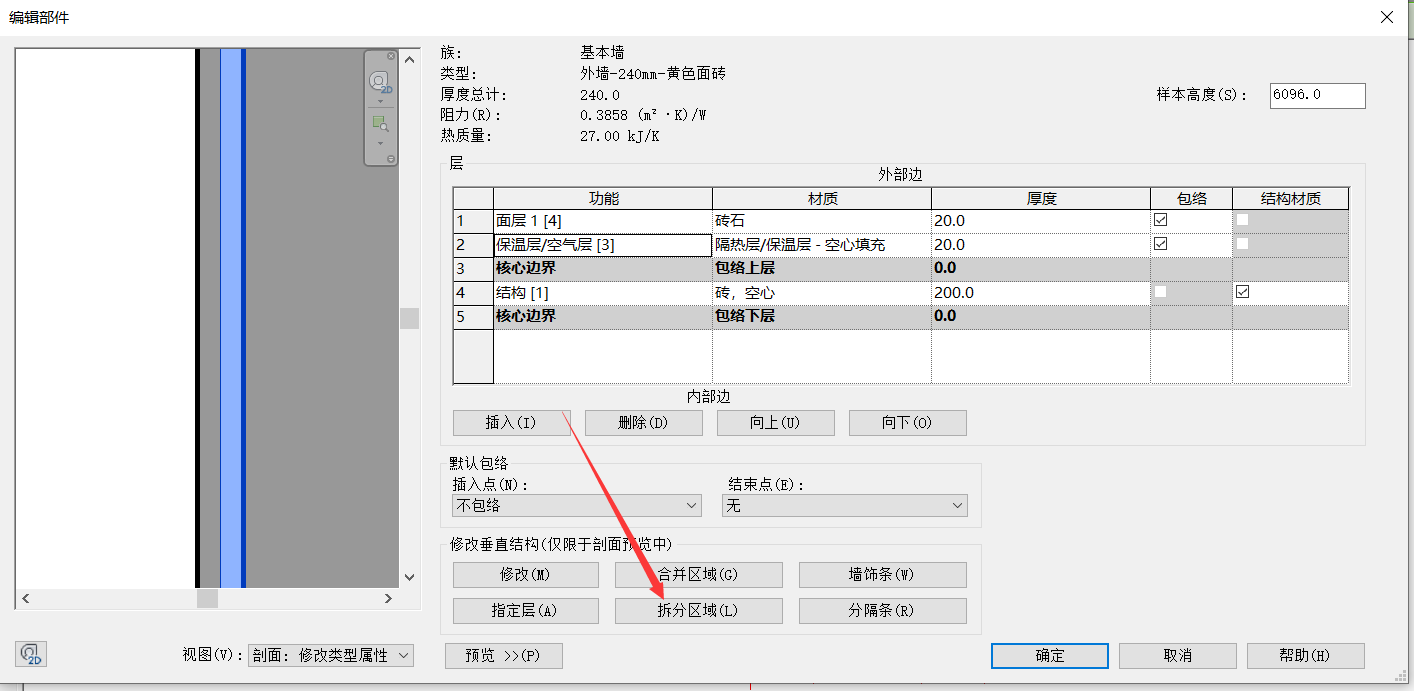
Task: Open the 插入点 wrapping dropdown
Action: [577, 506]
